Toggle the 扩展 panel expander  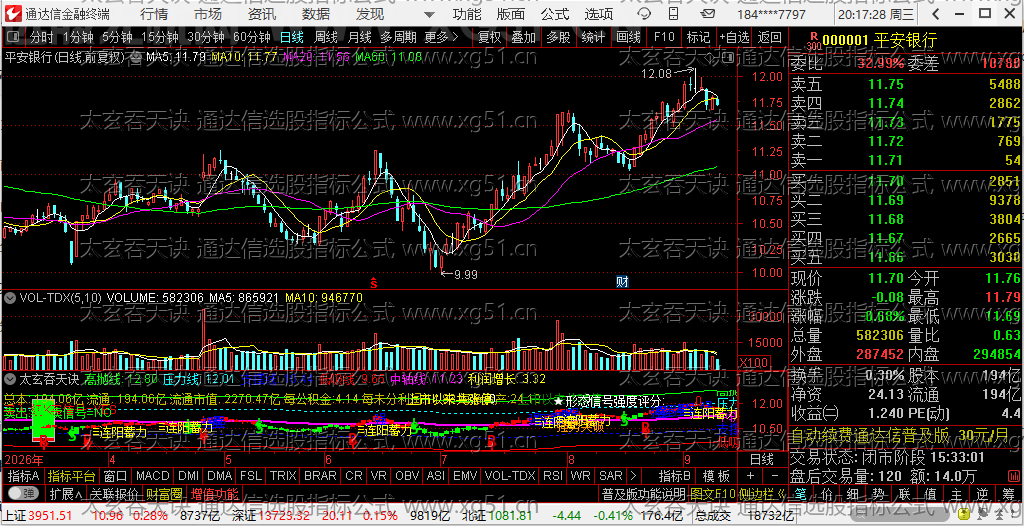[65, 493]
